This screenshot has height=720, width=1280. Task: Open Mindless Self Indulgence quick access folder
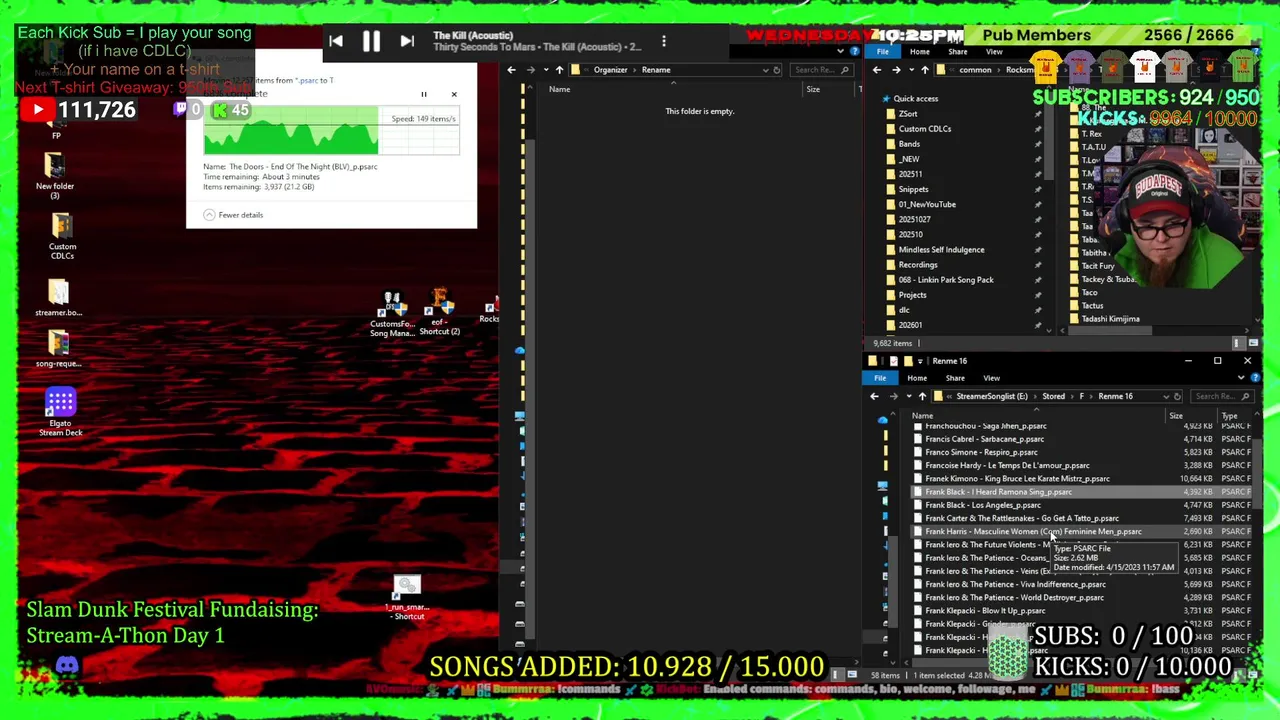tap(940, 250)
